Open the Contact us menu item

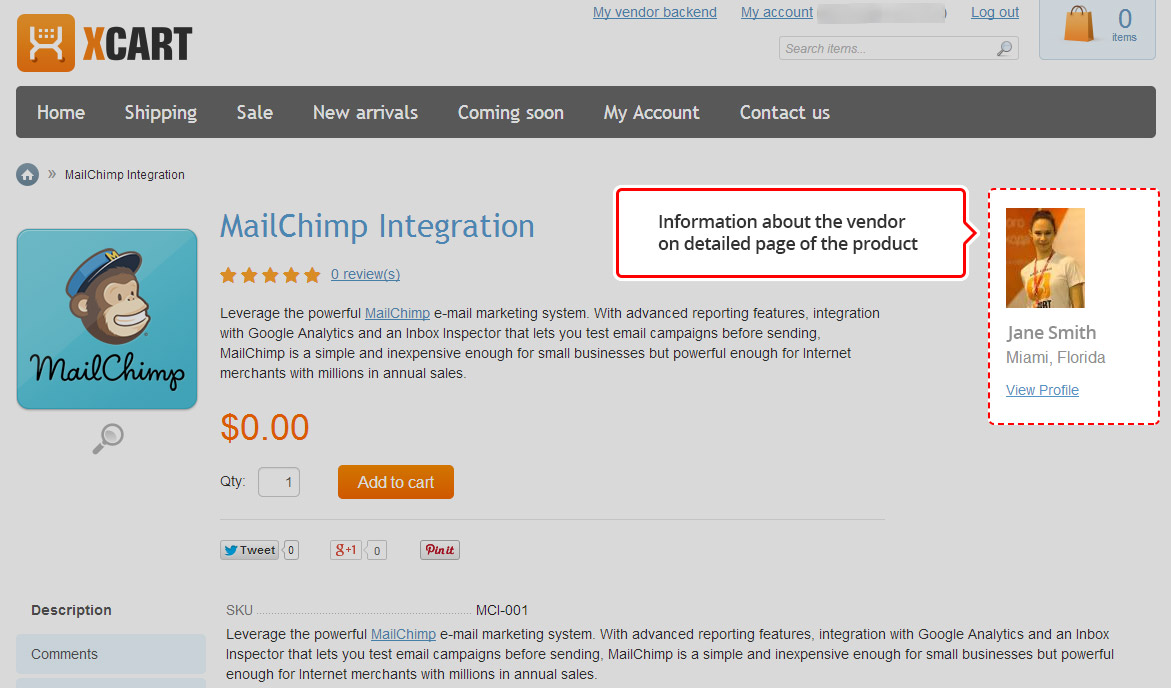785,113
